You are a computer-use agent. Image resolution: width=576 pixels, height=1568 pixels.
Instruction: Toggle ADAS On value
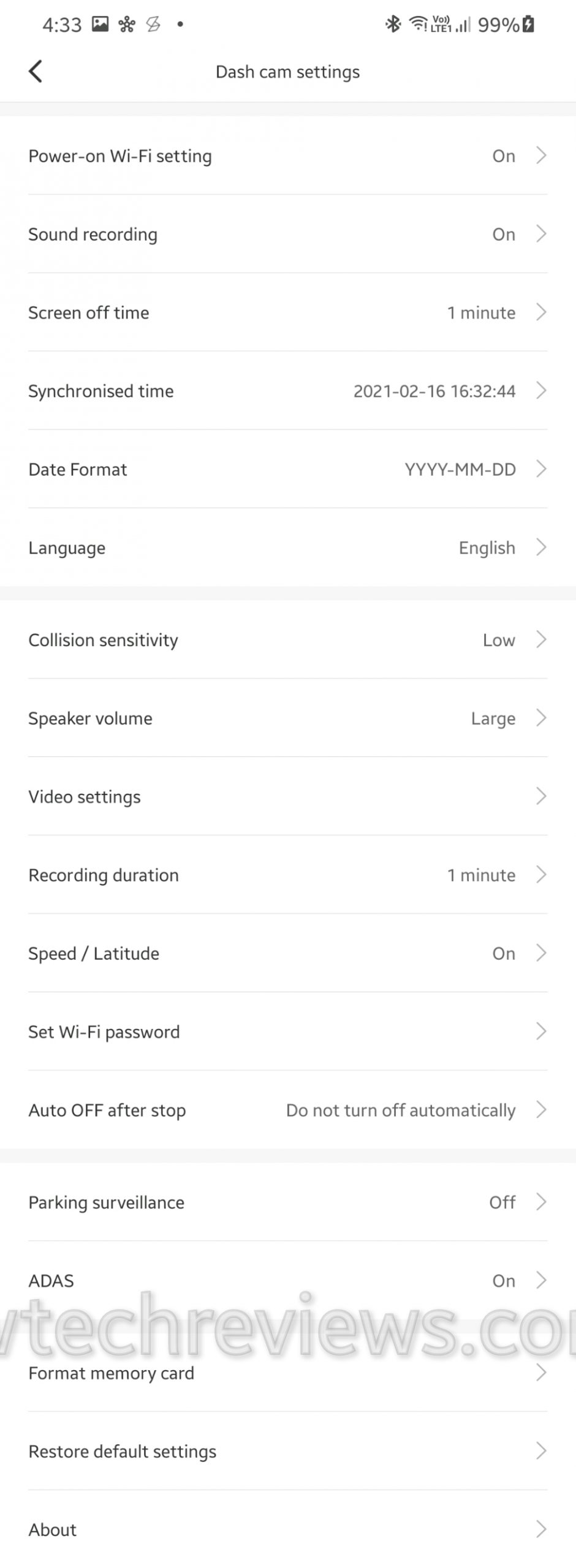[504, 1281]
